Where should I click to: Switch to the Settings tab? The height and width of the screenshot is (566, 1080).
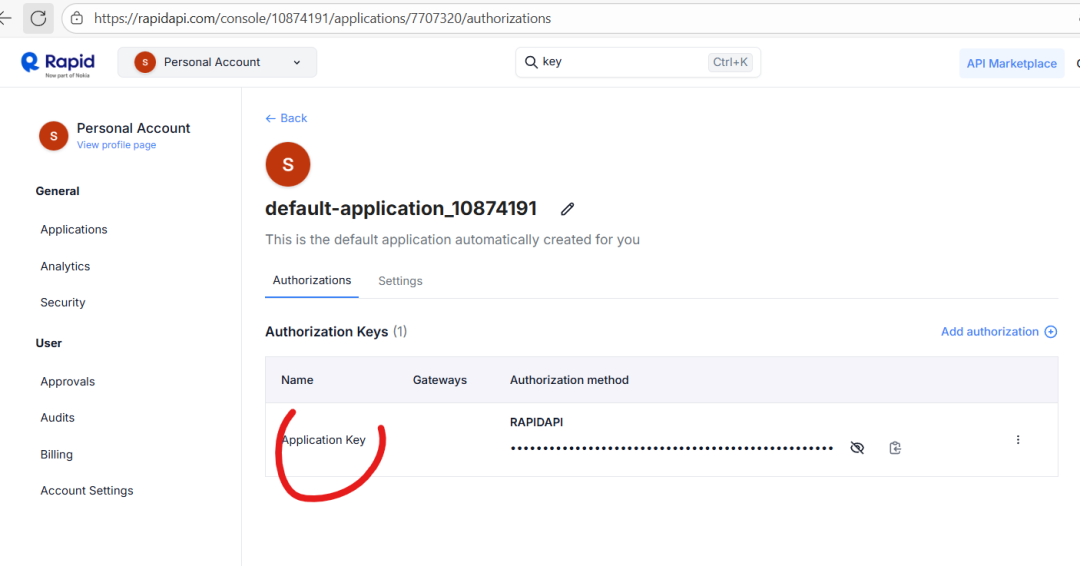pos(400,281)
